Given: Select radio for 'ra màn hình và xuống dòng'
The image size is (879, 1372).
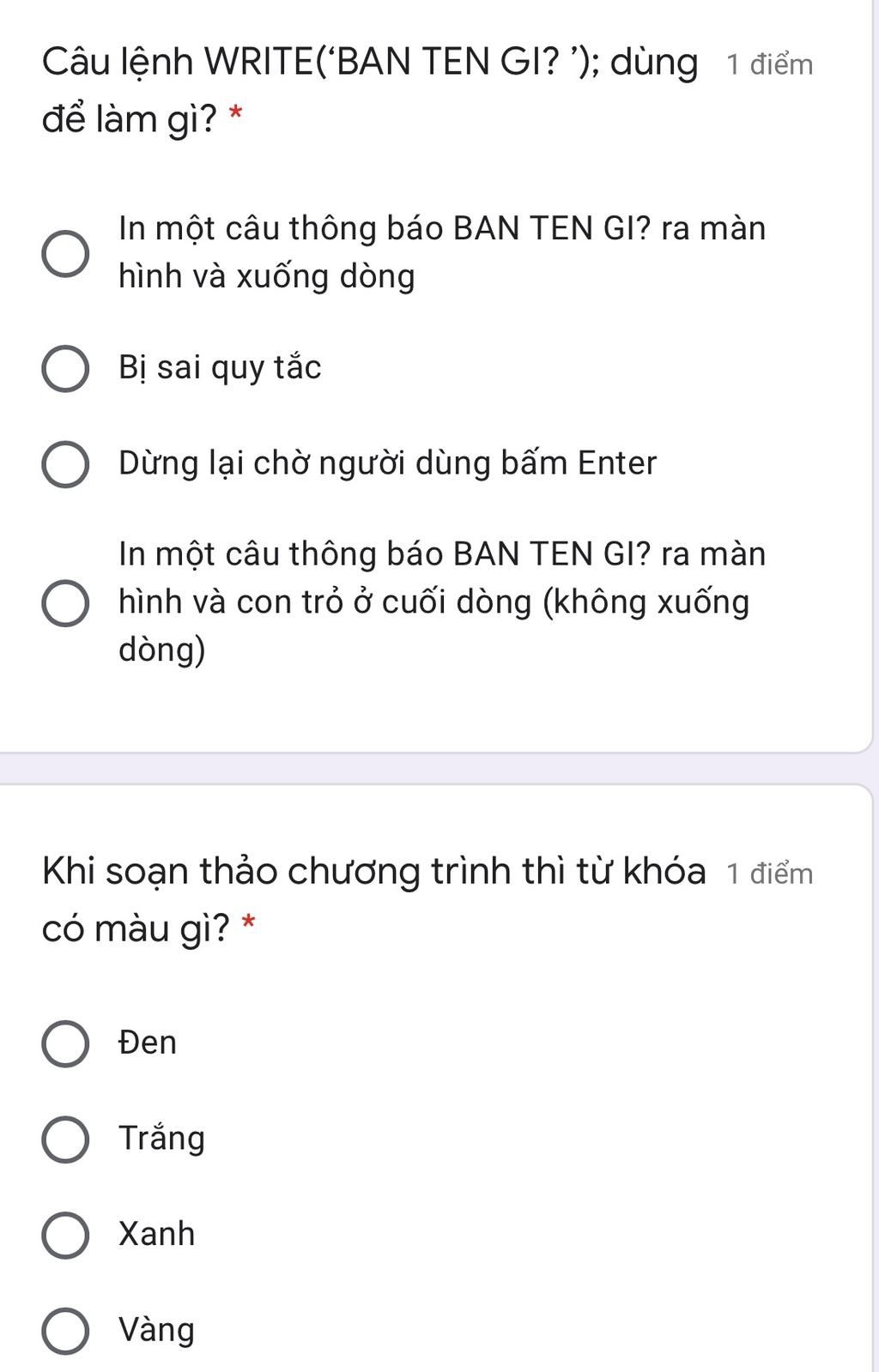Looking at the screenshot, I should [x=65, y=254].
